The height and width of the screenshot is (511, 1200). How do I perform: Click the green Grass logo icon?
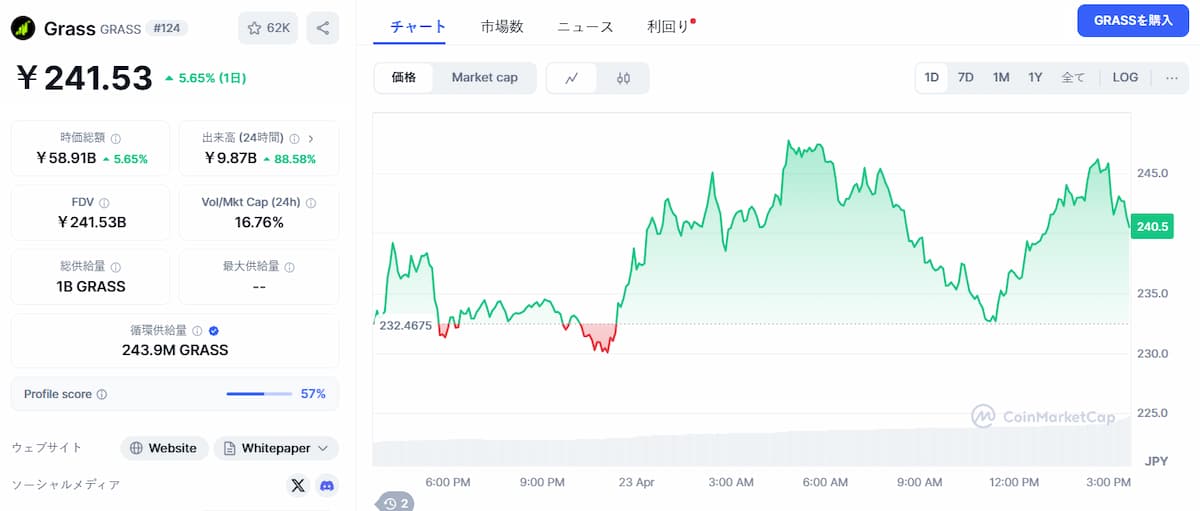pyautogui.click(x=23, y=28)
